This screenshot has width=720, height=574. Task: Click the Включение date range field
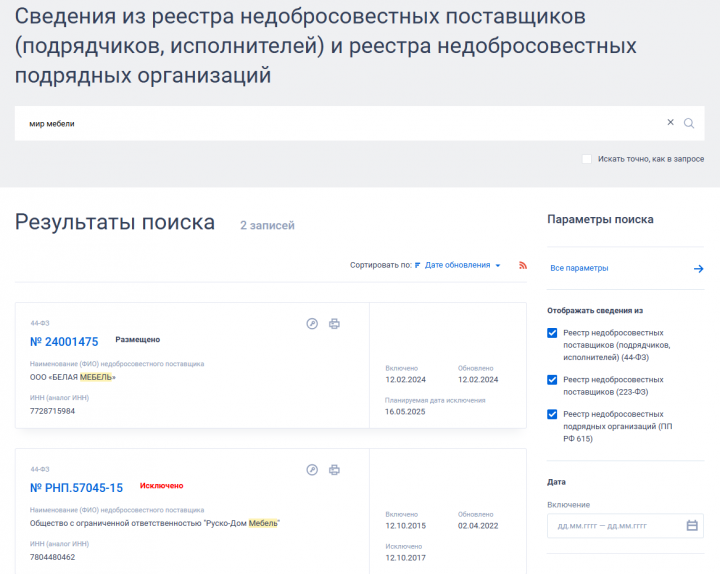click(x=615, y=525)
